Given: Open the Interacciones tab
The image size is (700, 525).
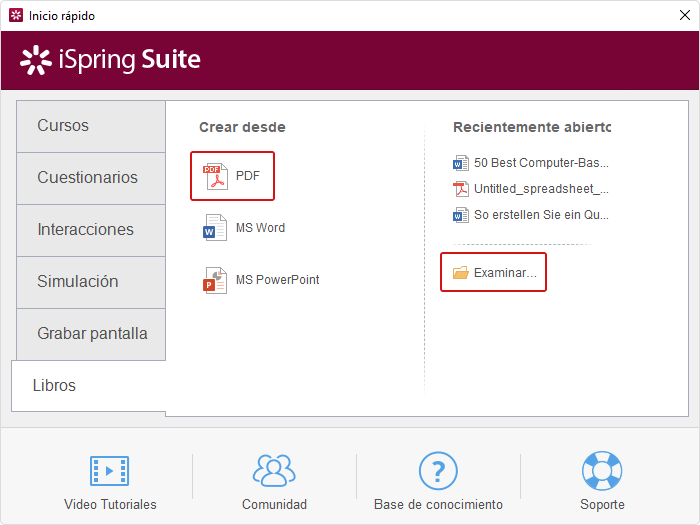Looking at the screenshot, I should tap(91, 230).
